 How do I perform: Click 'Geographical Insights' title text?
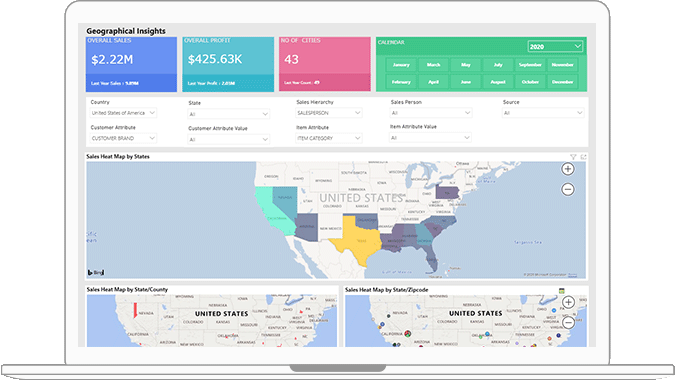(x=126, y=31)
